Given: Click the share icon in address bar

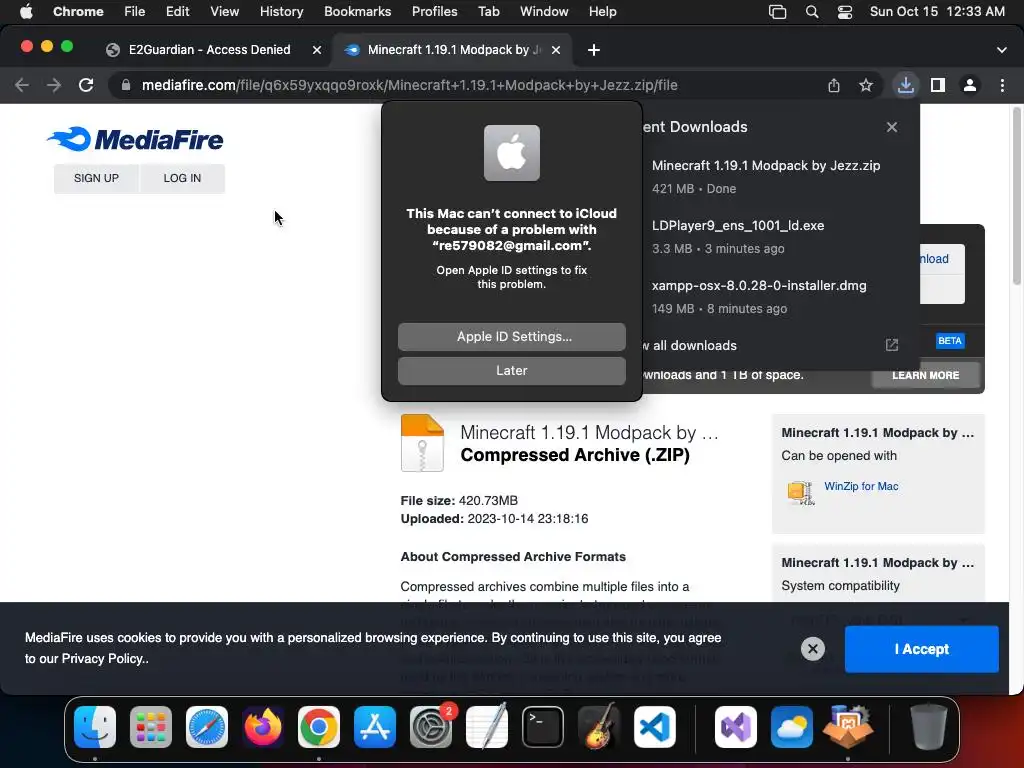Looking at the screenshot, I should 834,86.
